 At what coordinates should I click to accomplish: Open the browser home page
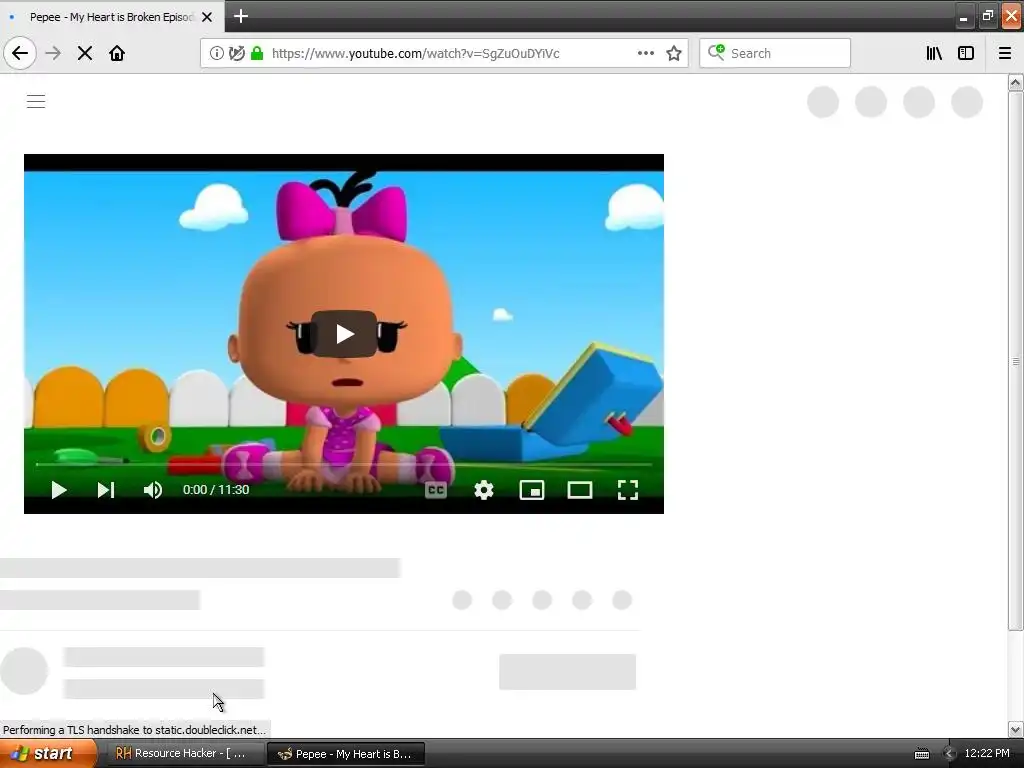click(x=117, y=53)
